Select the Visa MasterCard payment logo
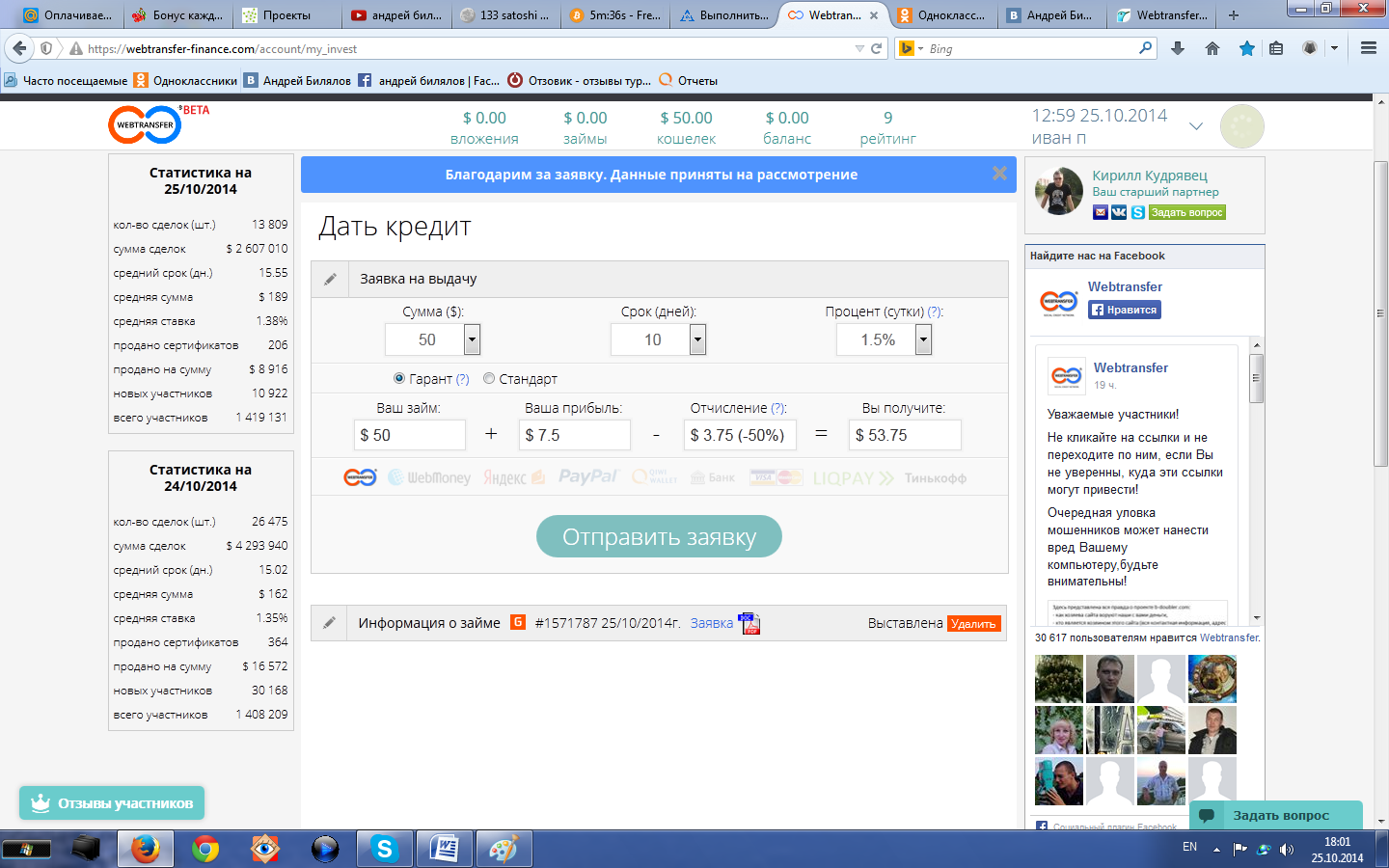Image resolution: width=1389 pixels, height=868 pixels. click(x=776, y=477)
